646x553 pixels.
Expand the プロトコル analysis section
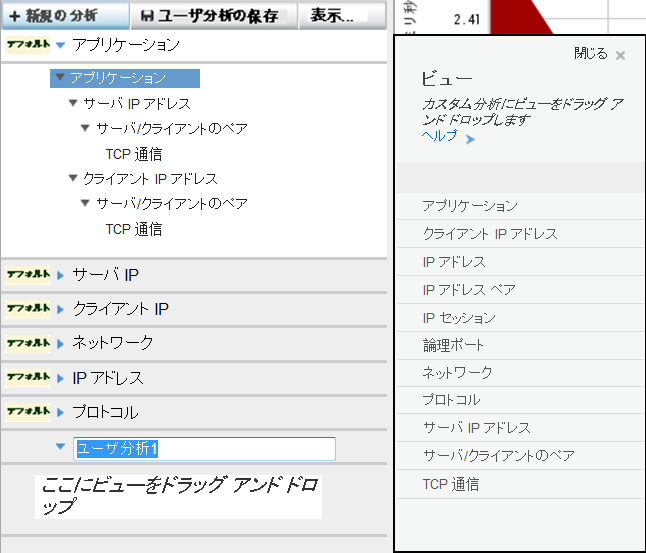(x=61, y=412)
